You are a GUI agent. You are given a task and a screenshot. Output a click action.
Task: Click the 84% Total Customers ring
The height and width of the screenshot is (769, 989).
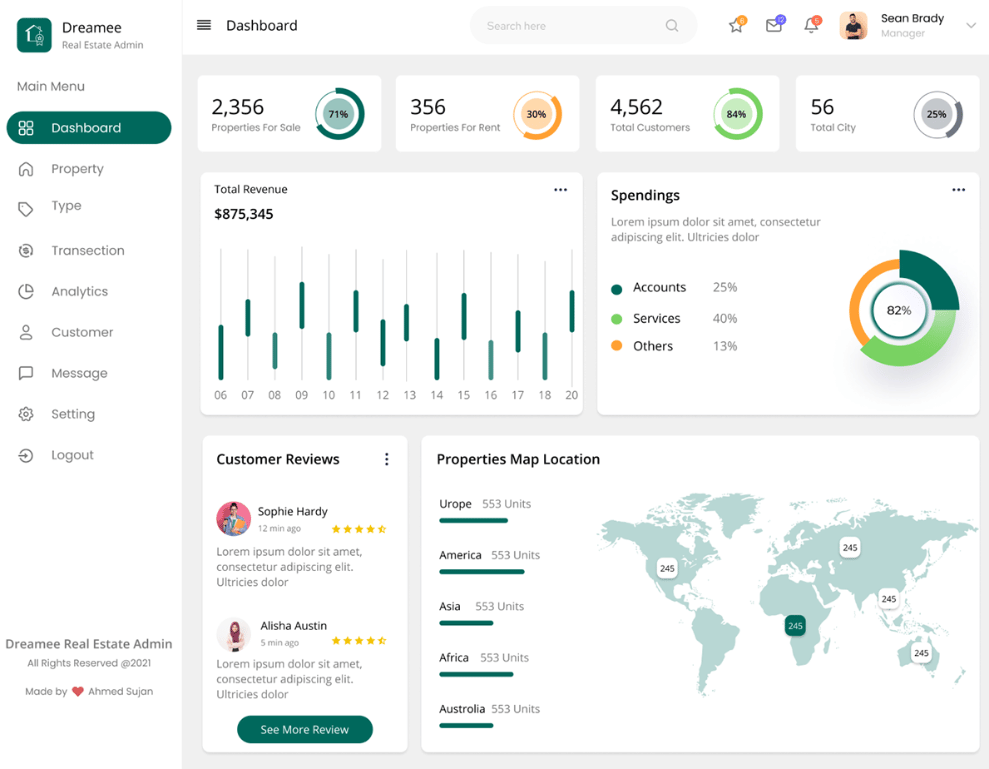tap(737, 114)
